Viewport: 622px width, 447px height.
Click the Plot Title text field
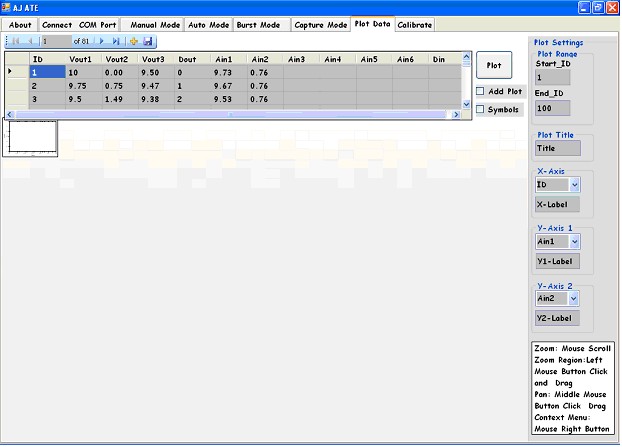coord(558,148)
